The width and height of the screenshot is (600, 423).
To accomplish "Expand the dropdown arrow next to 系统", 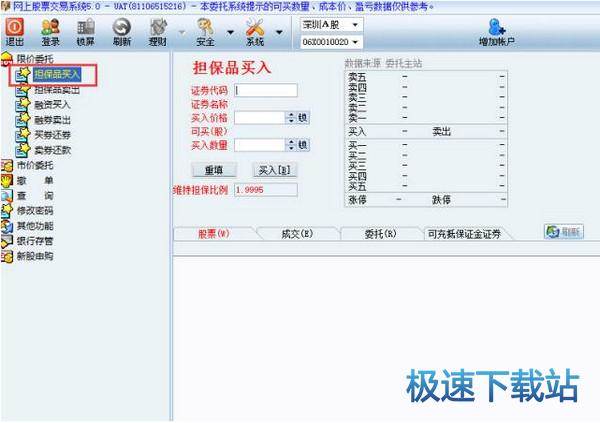I will coord(279,32).
